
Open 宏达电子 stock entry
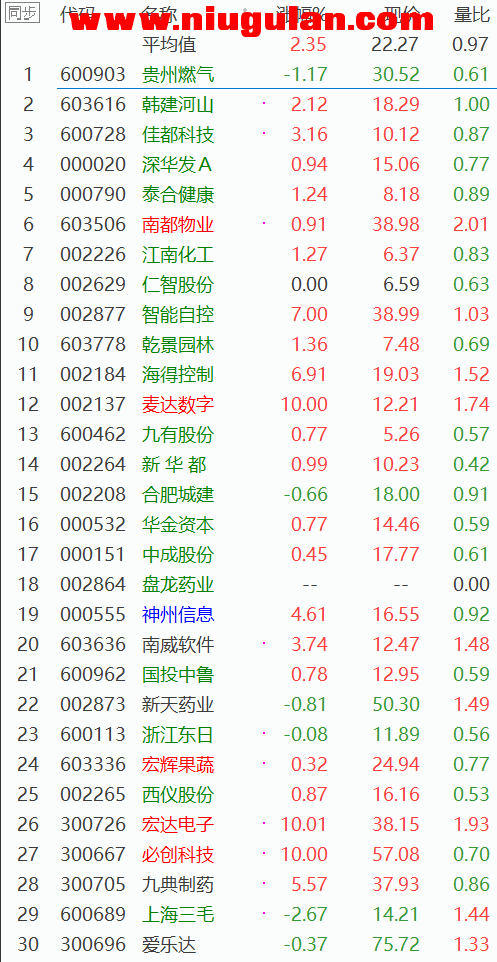[178, 825]
